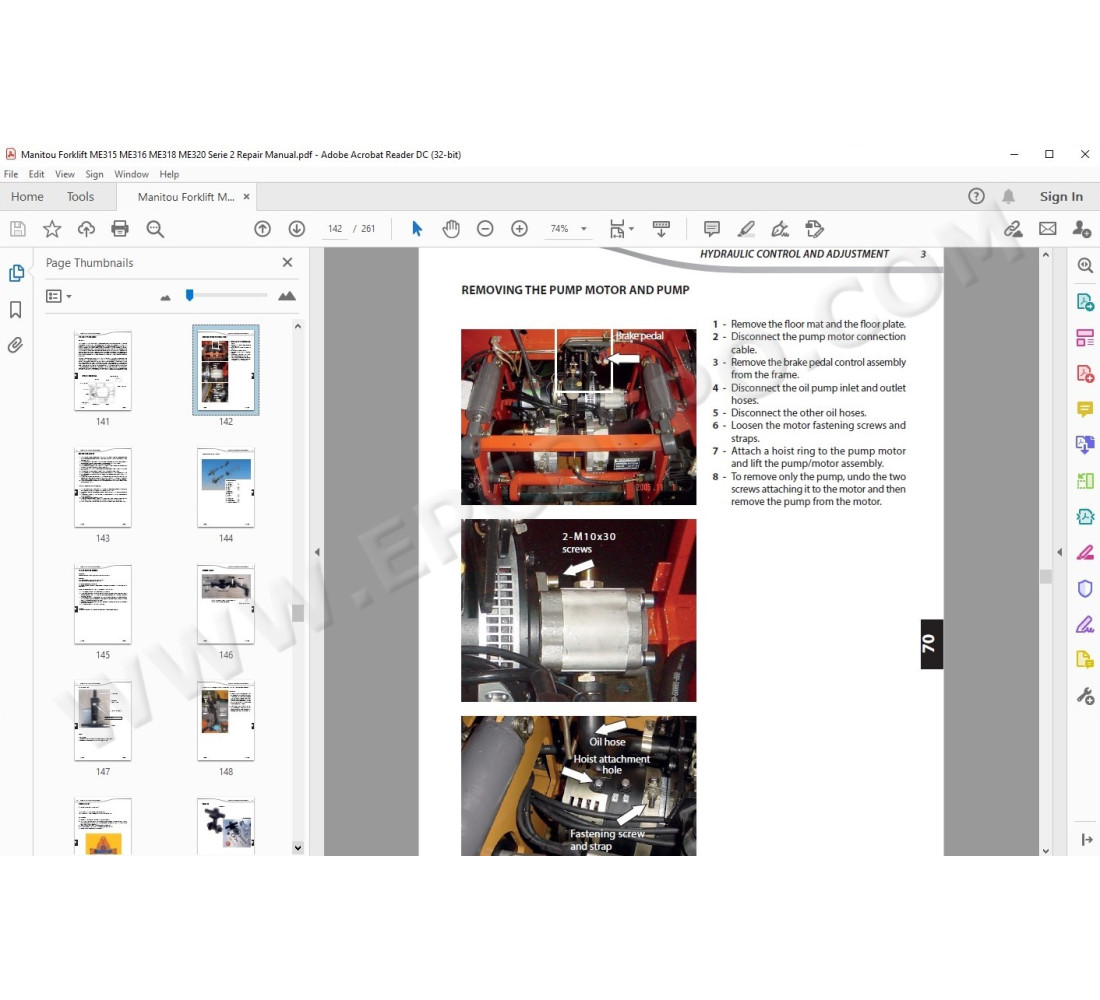Open Find text magnifier tool
Viewport: 1100px width, 1000px height.
coord(155,229)
